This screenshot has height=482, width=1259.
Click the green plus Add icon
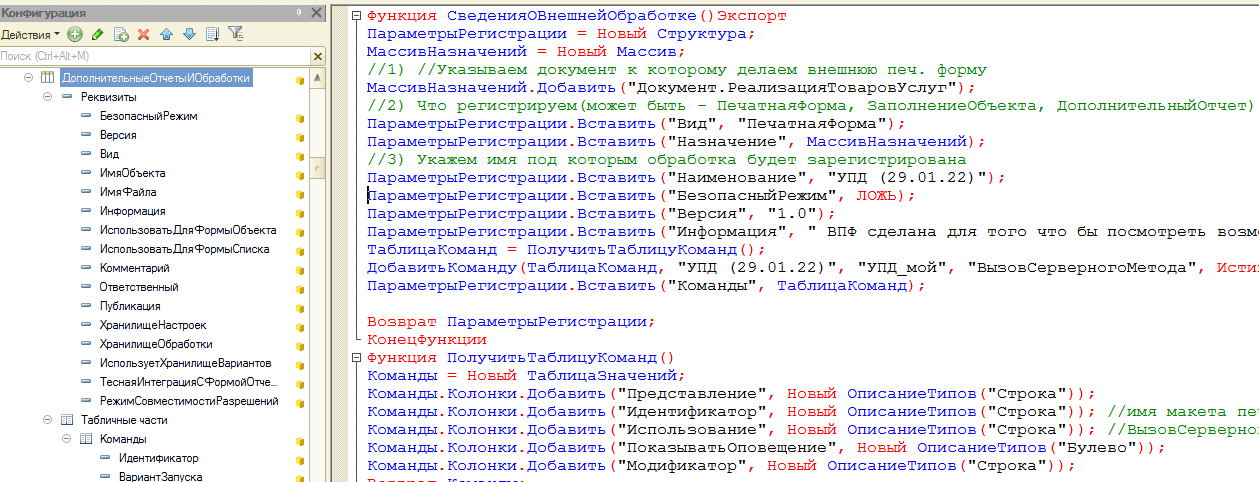point(75,34)
